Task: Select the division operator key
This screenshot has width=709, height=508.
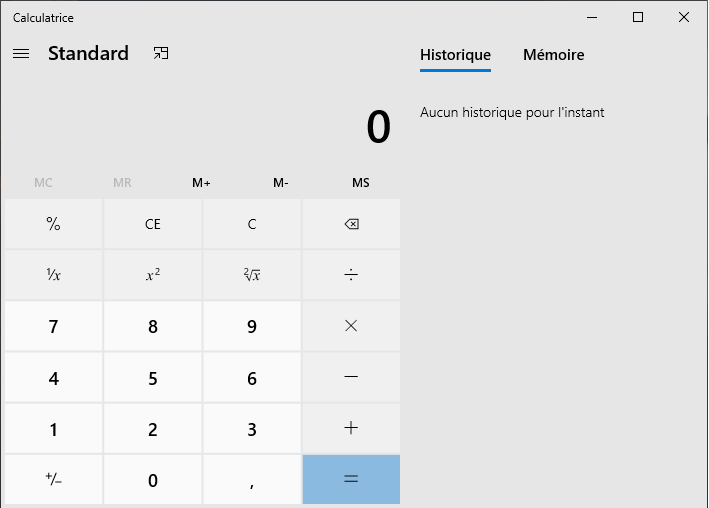Action: coord(351,275)
